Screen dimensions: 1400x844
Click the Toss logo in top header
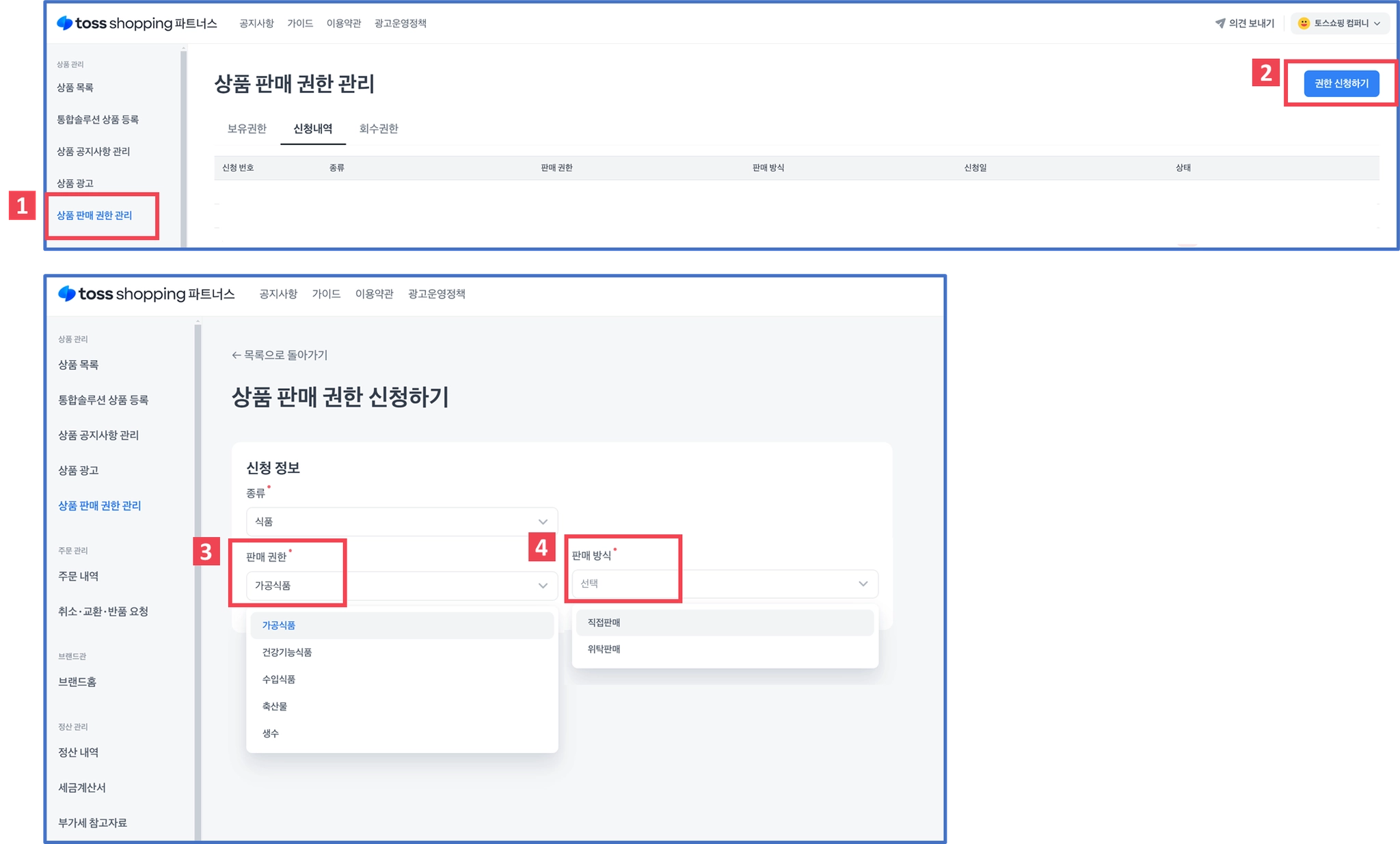click(65, 23)
